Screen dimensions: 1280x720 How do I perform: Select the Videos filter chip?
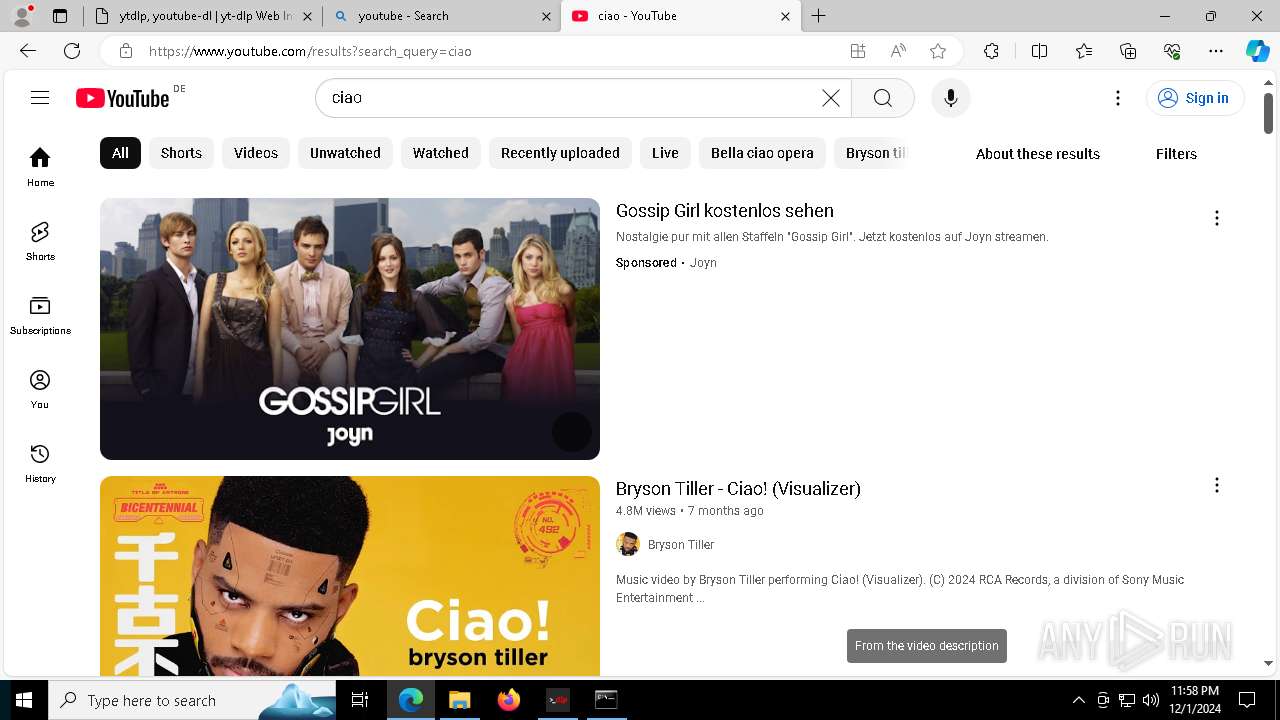click(x=256, y=153)
